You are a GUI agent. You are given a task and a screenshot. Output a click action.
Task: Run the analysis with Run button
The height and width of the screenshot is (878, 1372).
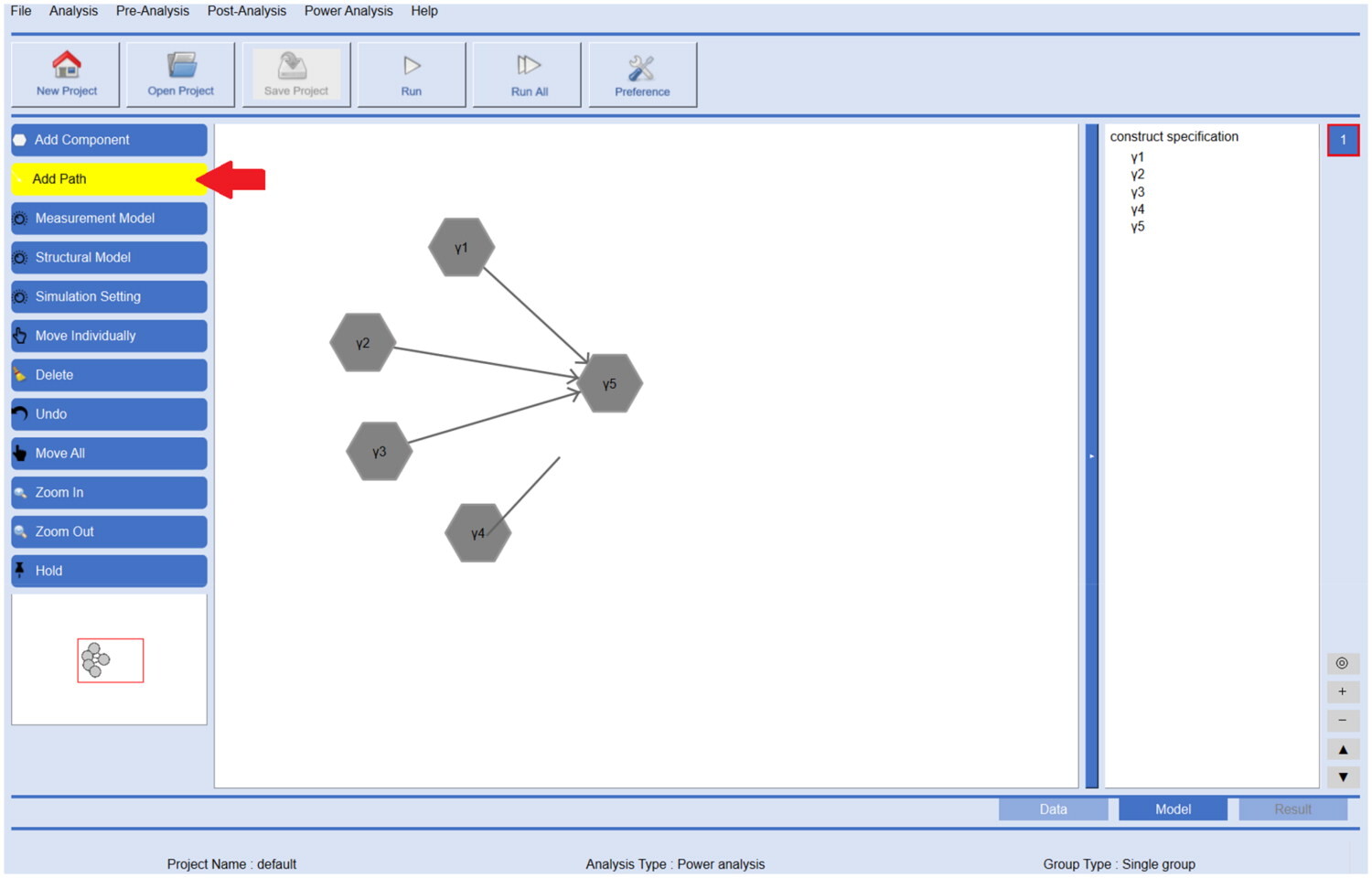[411, 75]
